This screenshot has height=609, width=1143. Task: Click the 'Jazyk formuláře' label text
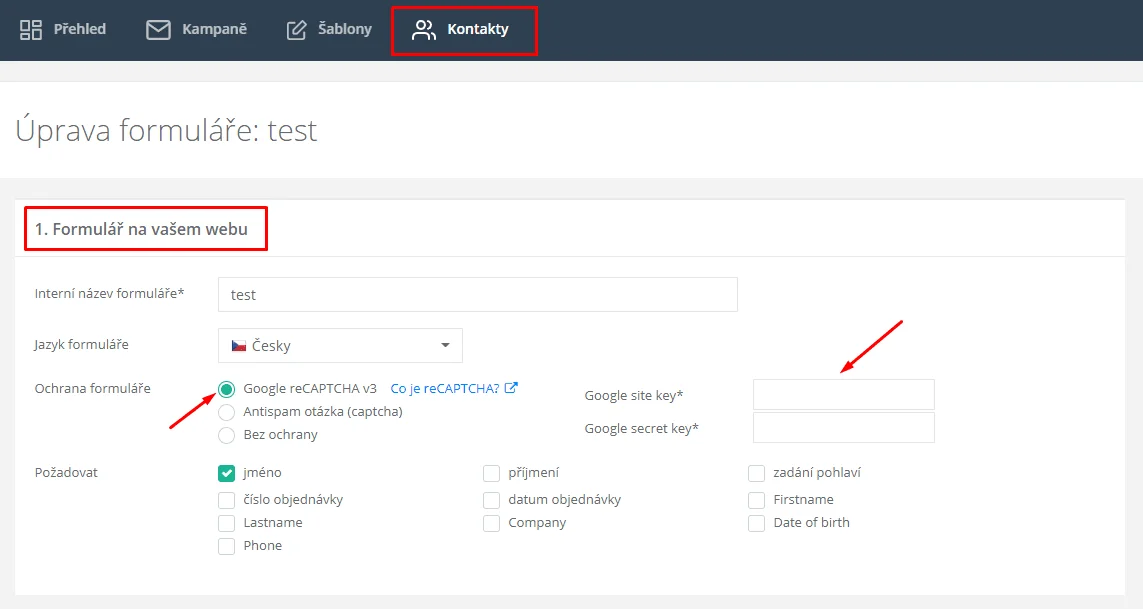coord(82,344)
